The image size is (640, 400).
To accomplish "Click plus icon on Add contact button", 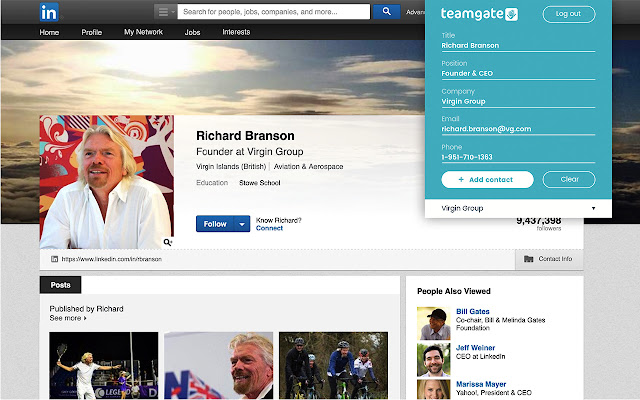I will tap(461, 179).
